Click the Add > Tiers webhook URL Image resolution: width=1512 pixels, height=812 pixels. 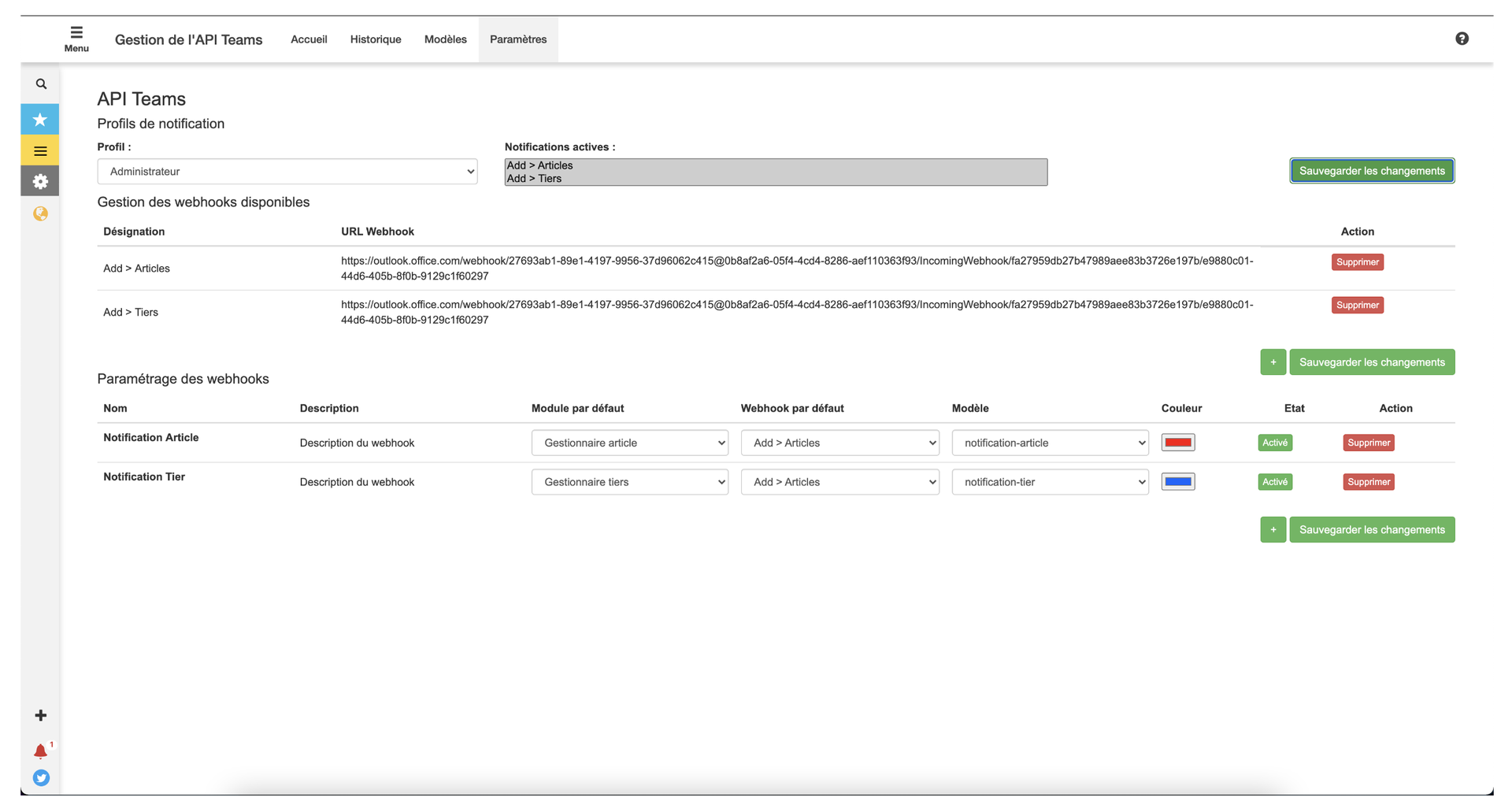[x=797, y=313]
